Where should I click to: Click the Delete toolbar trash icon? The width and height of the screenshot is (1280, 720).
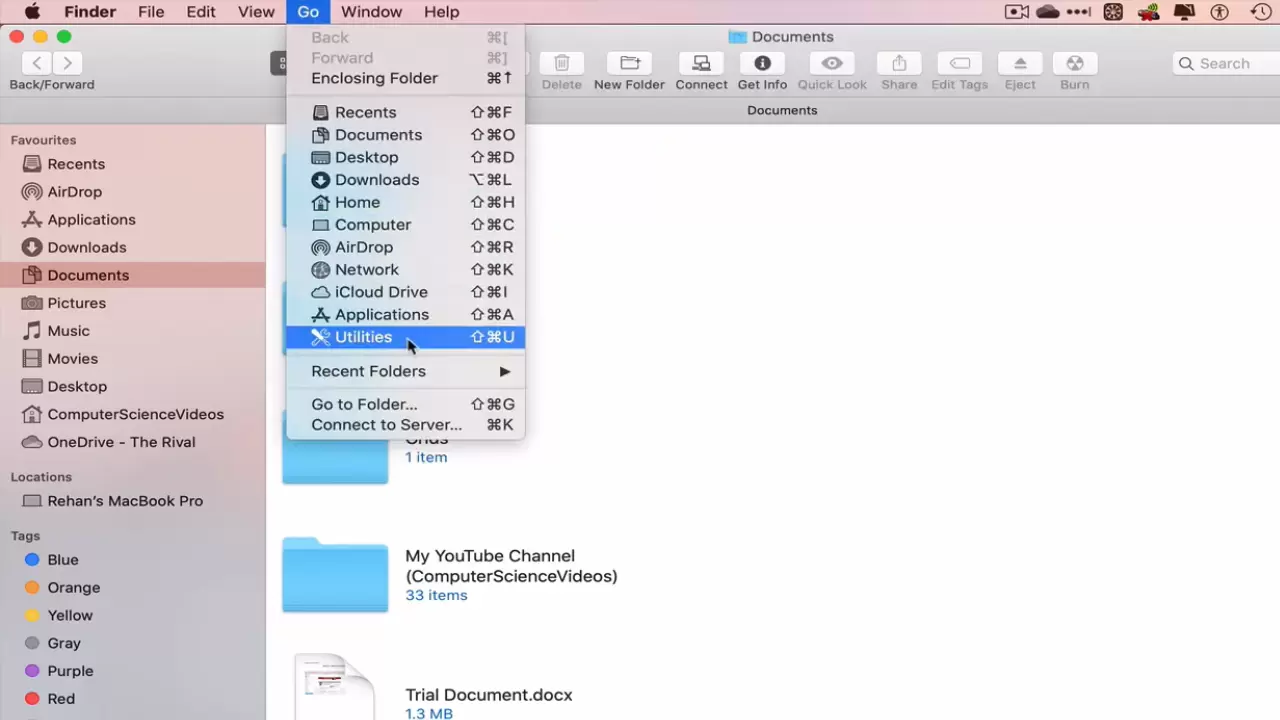coord(562,63)
